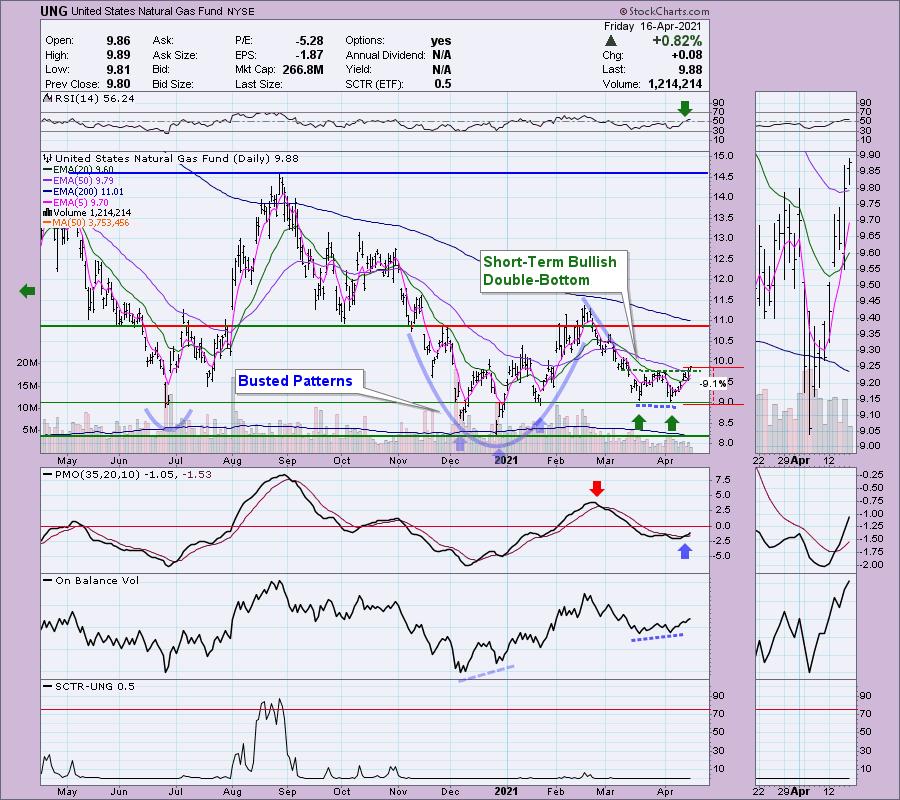Image resolution: width=900 pixels, height=800 pixels.
Task: Click the blue up arrow below December low
Action: 459,441
